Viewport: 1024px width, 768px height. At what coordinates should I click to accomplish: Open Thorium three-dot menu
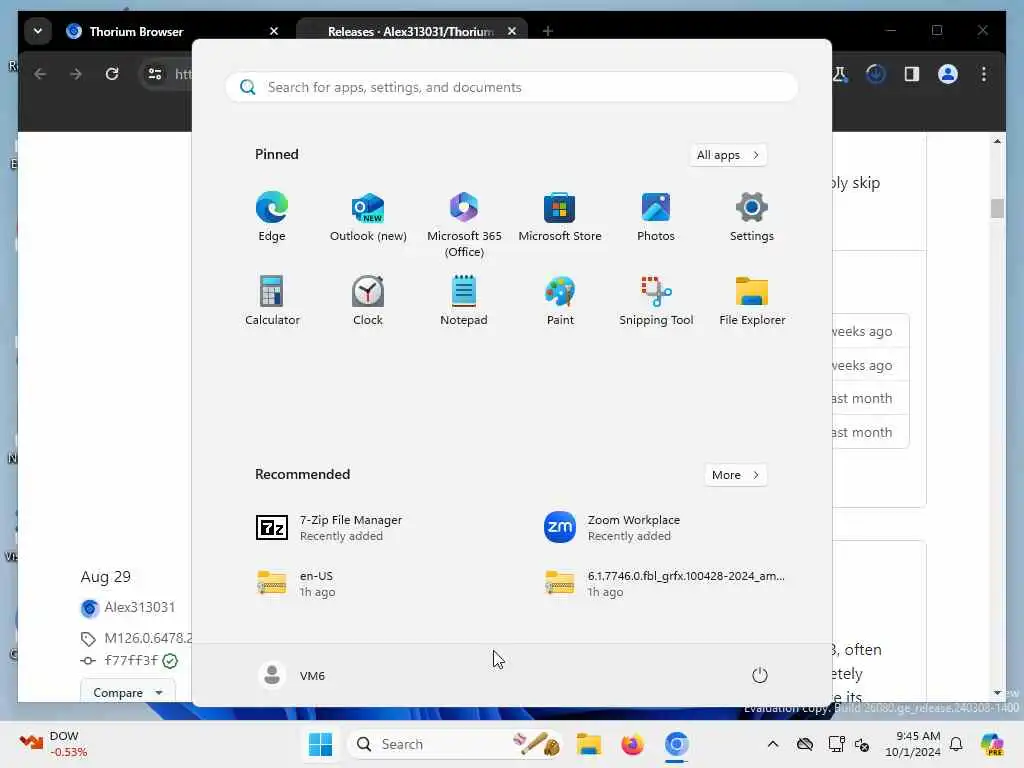click(984, 74)
